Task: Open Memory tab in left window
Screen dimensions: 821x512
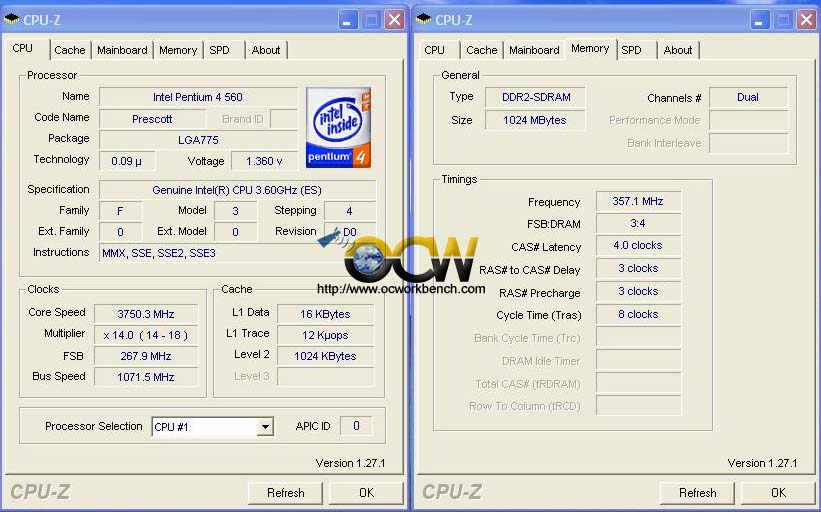Action: 178,50
